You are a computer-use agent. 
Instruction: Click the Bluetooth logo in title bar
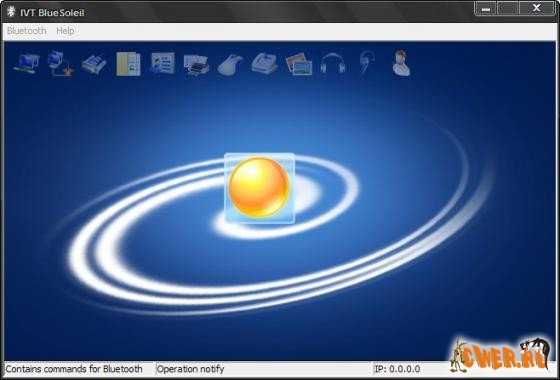pyautogui.click(x=11, y=12)
